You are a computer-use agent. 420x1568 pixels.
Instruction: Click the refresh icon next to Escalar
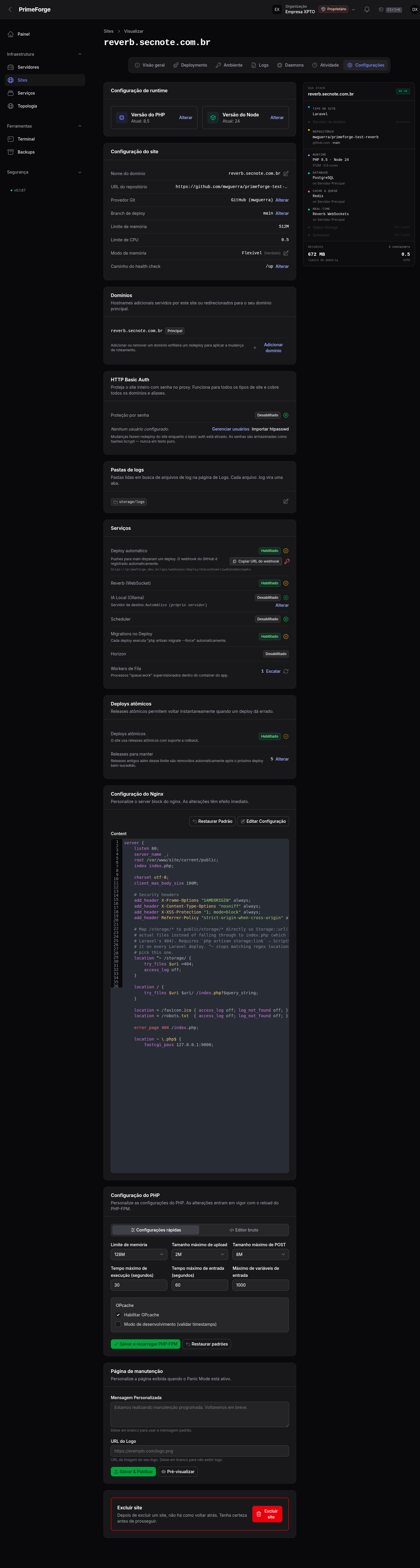tap(286, 671)
